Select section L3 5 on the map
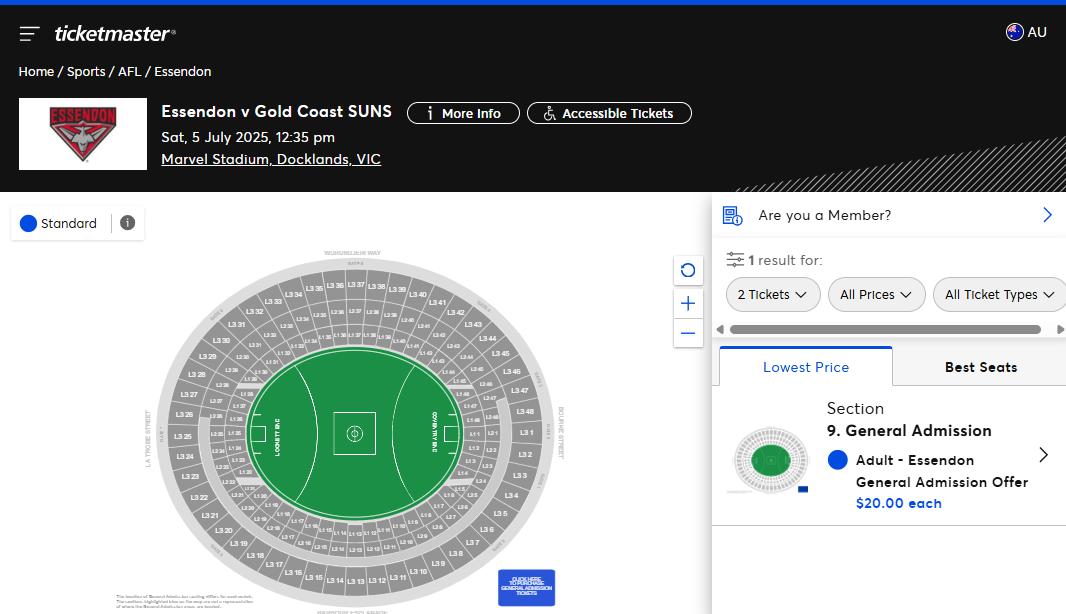 (x=500, y=513)
